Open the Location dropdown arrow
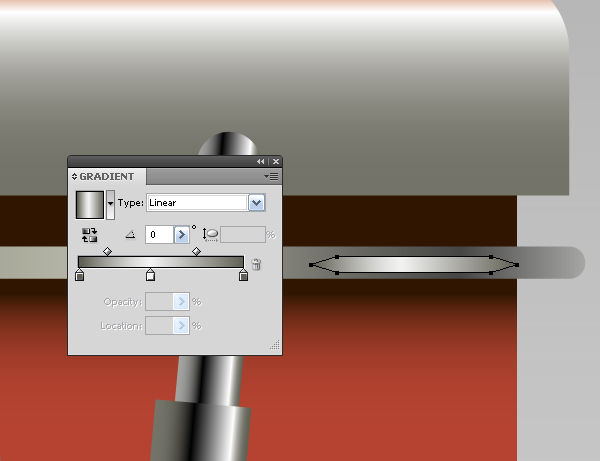Image resolution: width=600 pixels, height=461 pixels. point(181,326)
